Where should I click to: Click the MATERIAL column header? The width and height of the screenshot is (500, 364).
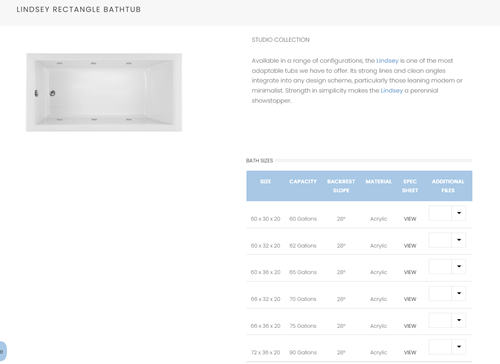pyautogui.click(x=379, y=182)
